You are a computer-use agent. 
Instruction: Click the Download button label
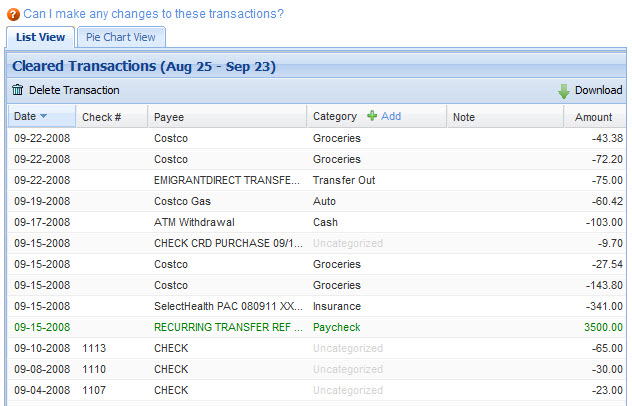click(599, 90)
